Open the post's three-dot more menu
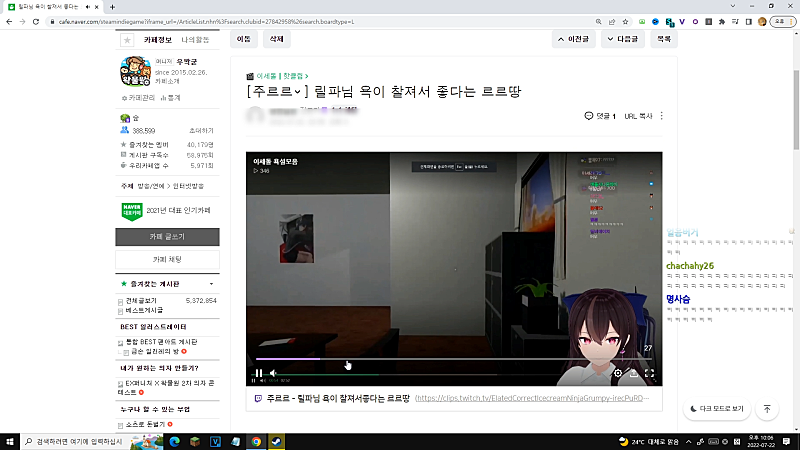 tap(662, 116)
